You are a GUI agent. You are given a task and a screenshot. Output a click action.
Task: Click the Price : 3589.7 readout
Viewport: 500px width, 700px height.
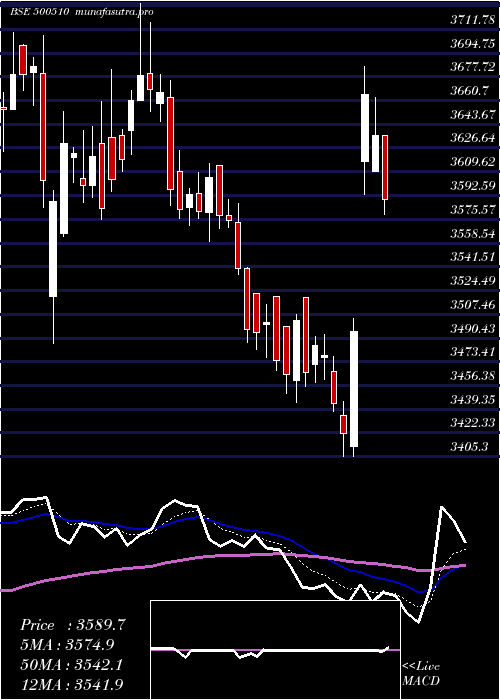(x=73, y=625)
